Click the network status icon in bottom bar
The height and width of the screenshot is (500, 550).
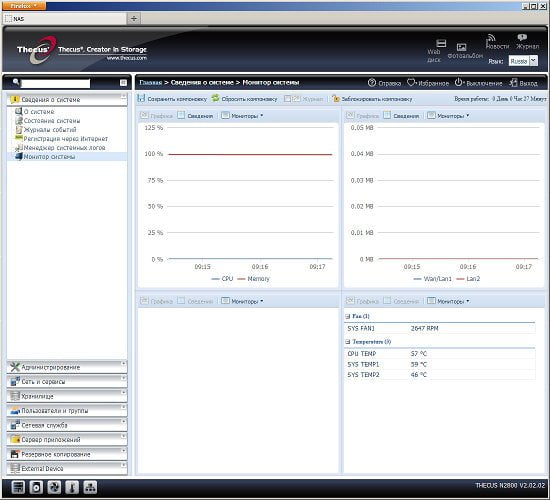[90, 487]
